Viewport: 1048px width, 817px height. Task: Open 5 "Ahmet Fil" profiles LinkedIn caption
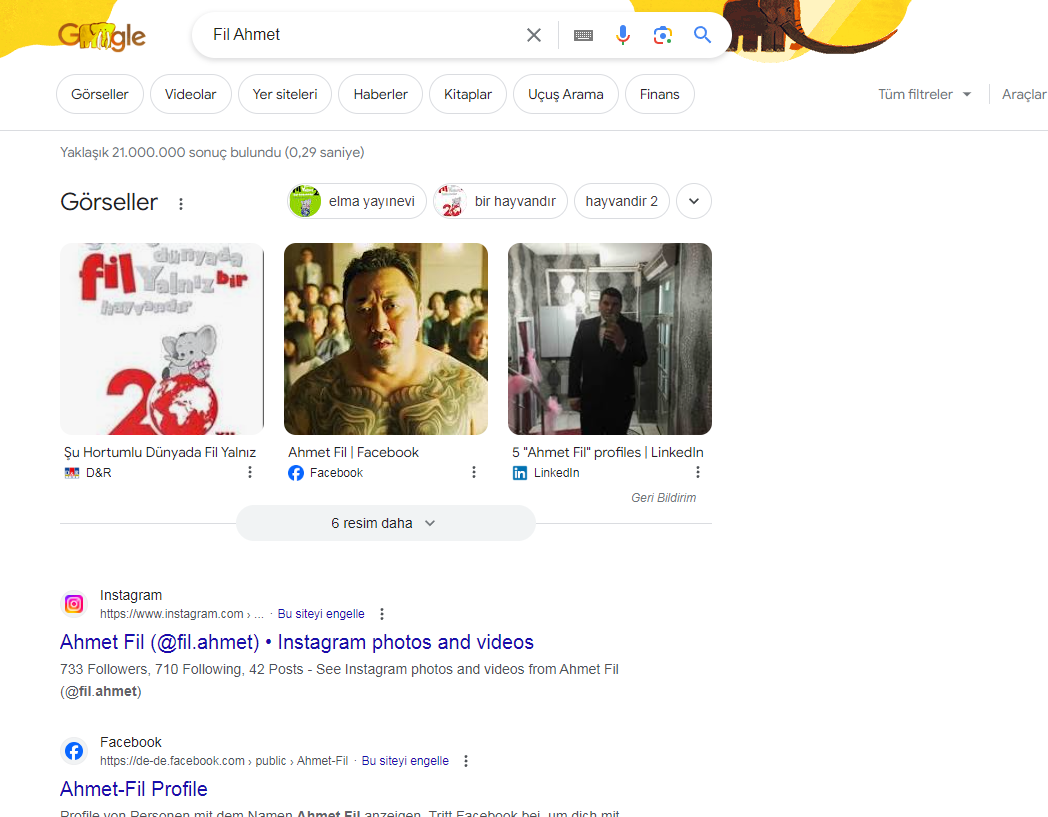tap(608, 452)
